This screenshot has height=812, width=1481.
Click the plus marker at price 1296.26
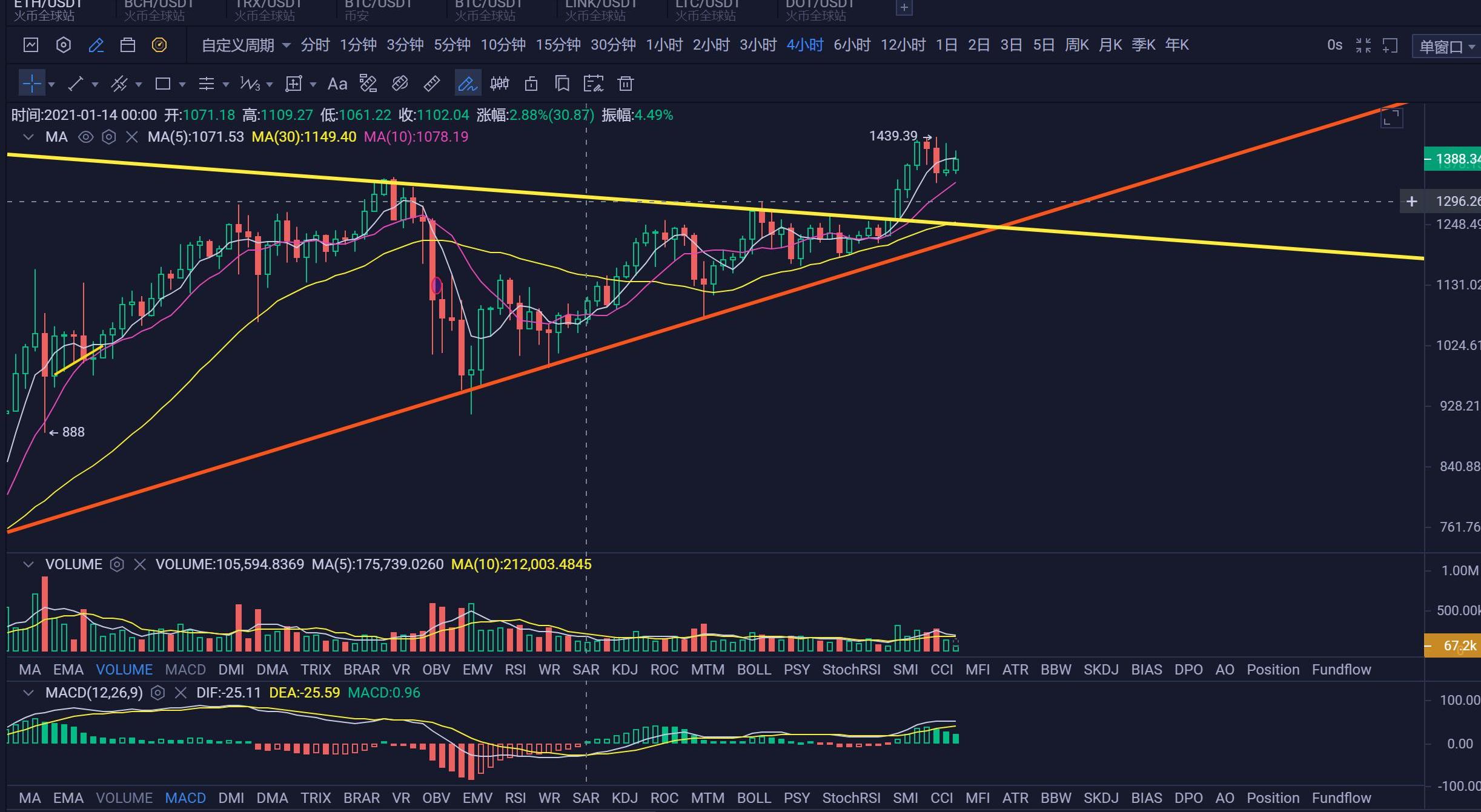[1411, 201]
